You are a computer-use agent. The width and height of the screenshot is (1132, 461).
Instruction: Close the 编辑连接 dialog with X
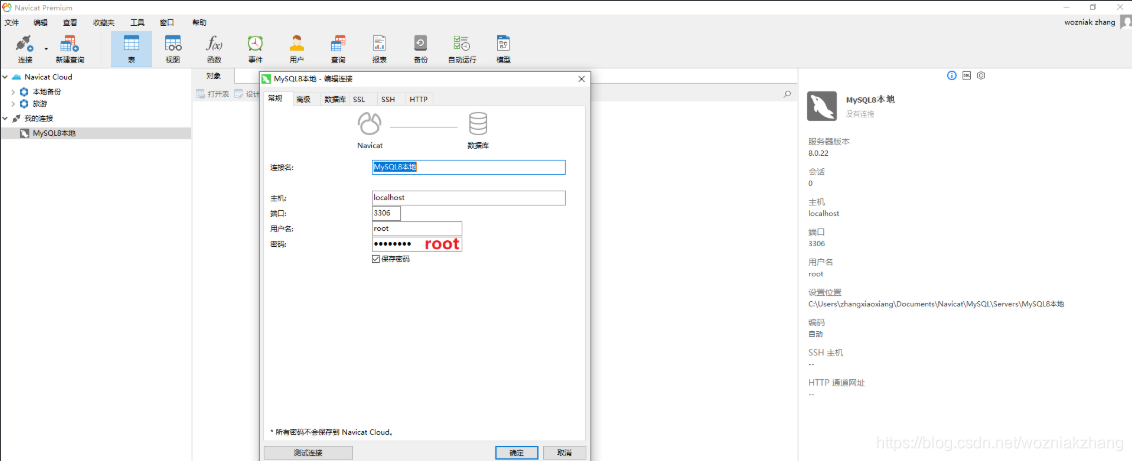tap(581, 79)
